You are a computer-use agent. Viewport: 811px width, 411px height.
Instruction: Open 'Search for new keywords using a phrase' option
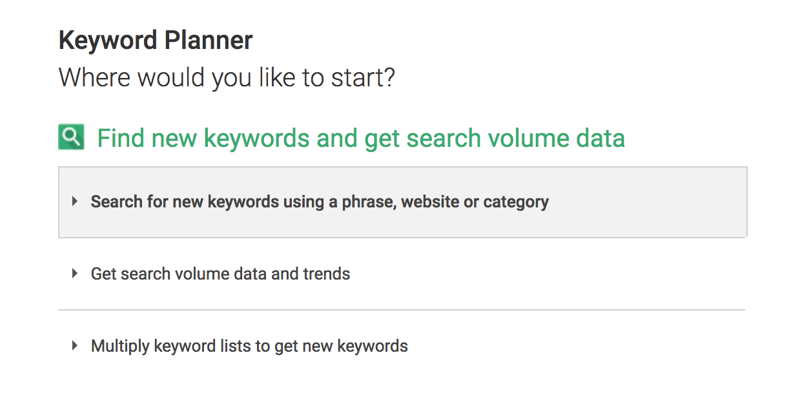click(x=319, y=202)
